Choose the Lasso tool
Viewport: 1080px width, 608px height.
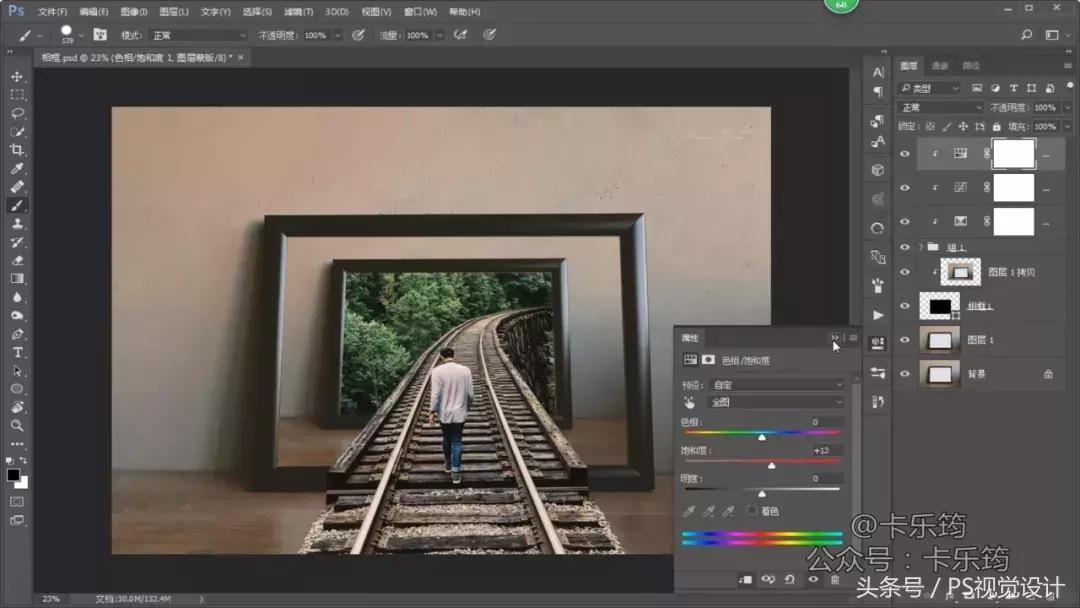pos(17,113)
